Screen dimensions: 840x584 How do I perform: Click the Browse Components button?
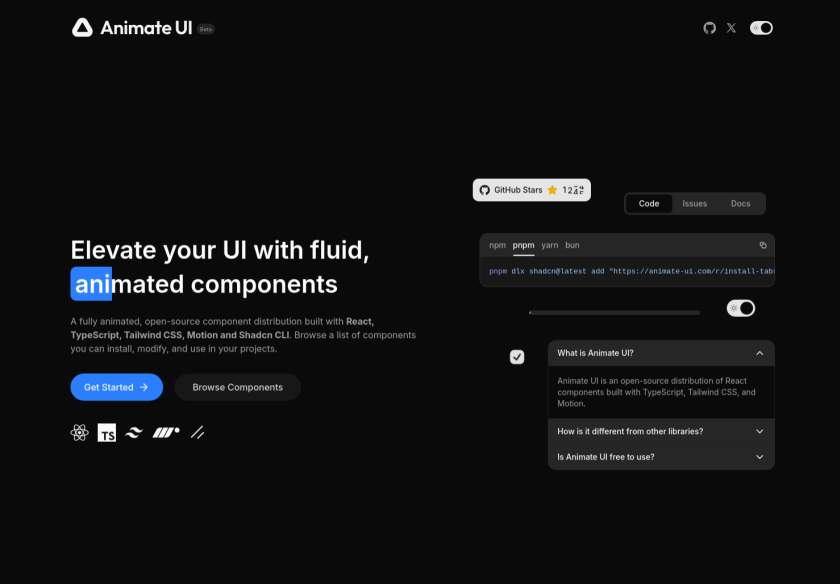click(237, 387)
